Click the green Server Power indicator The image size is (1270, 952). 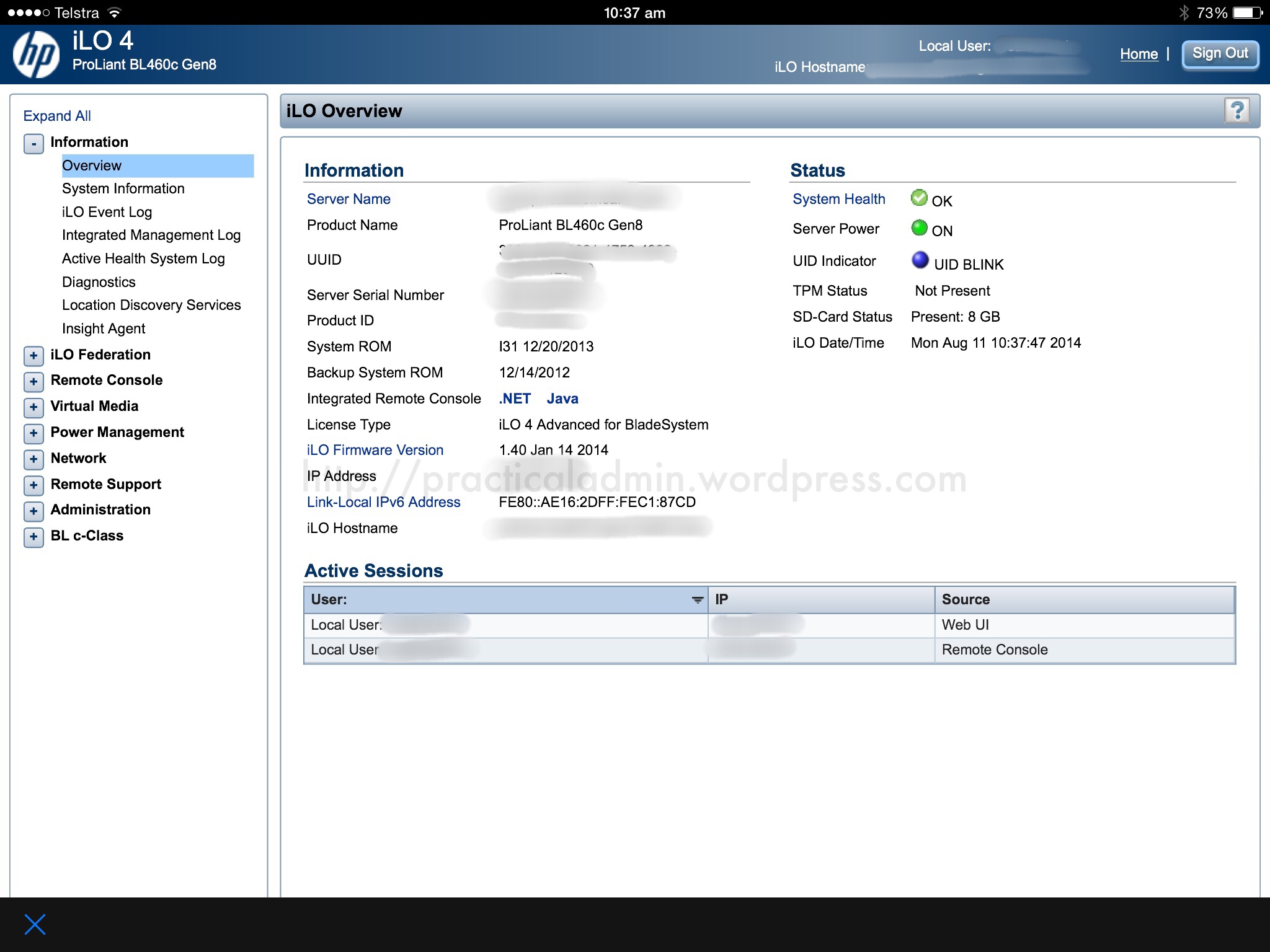coord(919,228)
